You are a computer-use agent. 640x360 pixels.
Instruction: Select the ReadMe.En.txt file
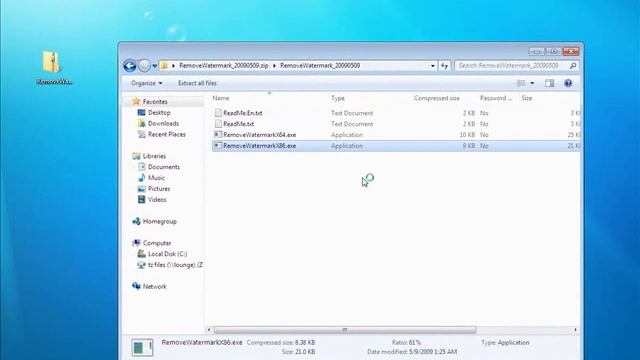[x=242, y=113]
